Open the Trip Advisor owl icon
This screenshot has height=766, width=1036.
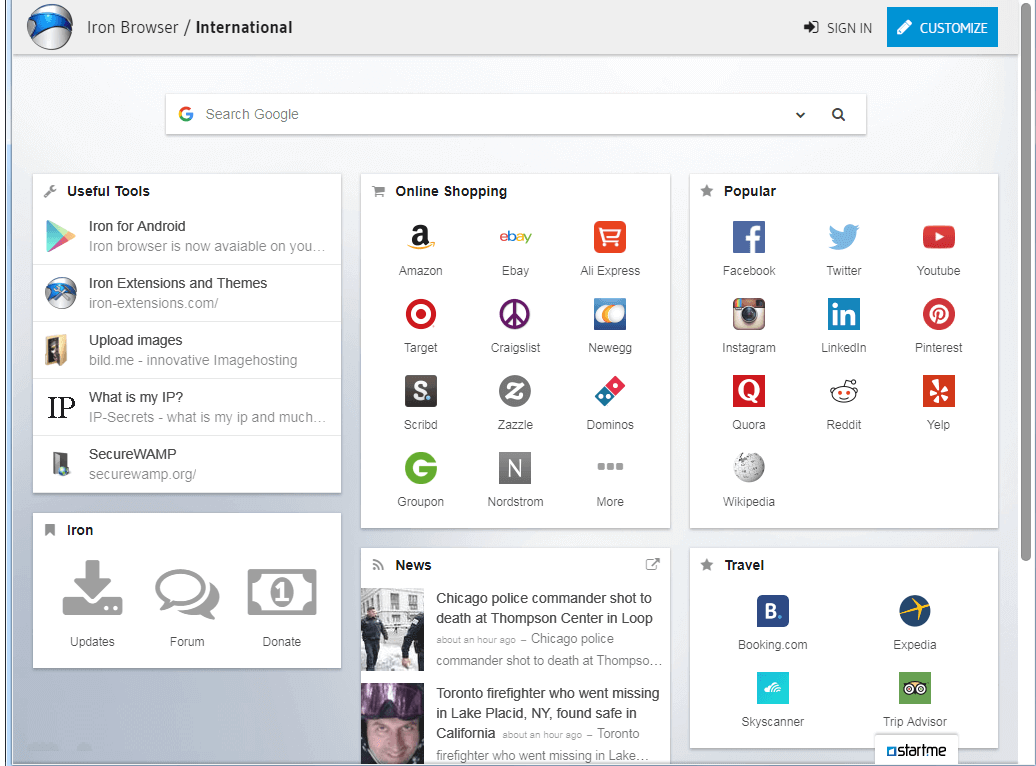coord(914,688)
